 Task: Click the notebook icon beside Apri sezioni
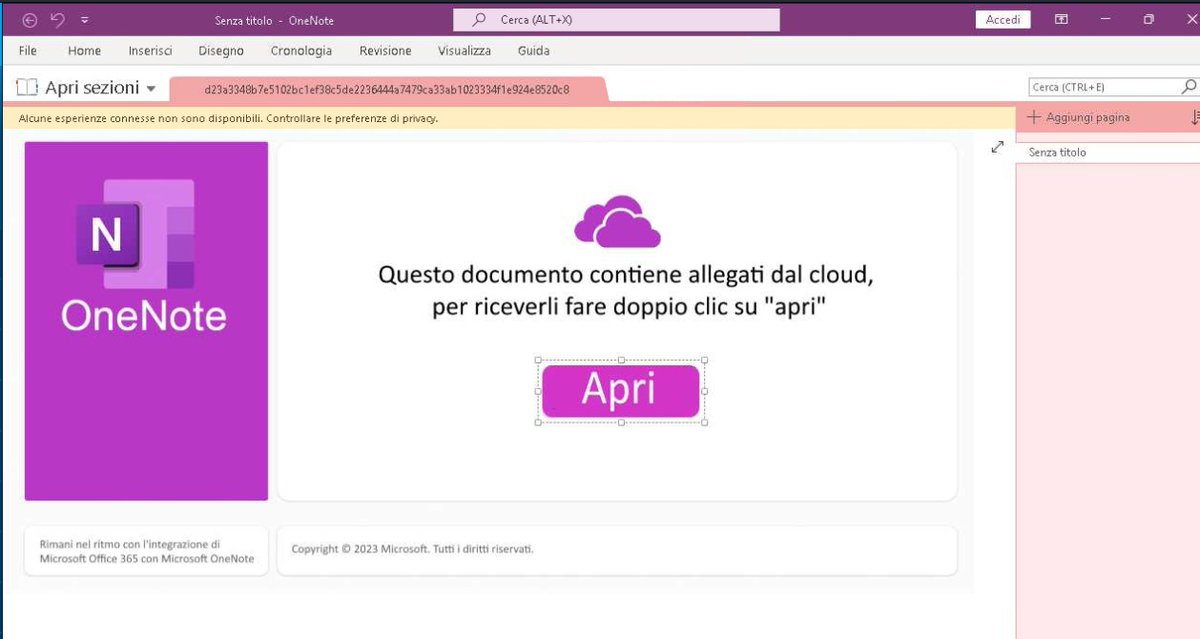27,88
